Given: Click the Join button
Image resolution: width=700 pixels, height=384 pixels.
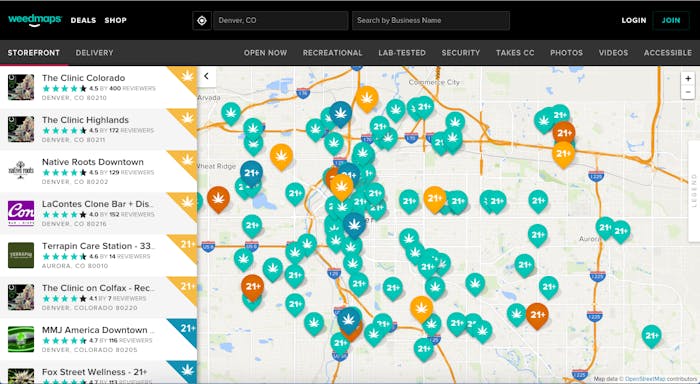Looking at the screenshot, I should coord(671,21).
